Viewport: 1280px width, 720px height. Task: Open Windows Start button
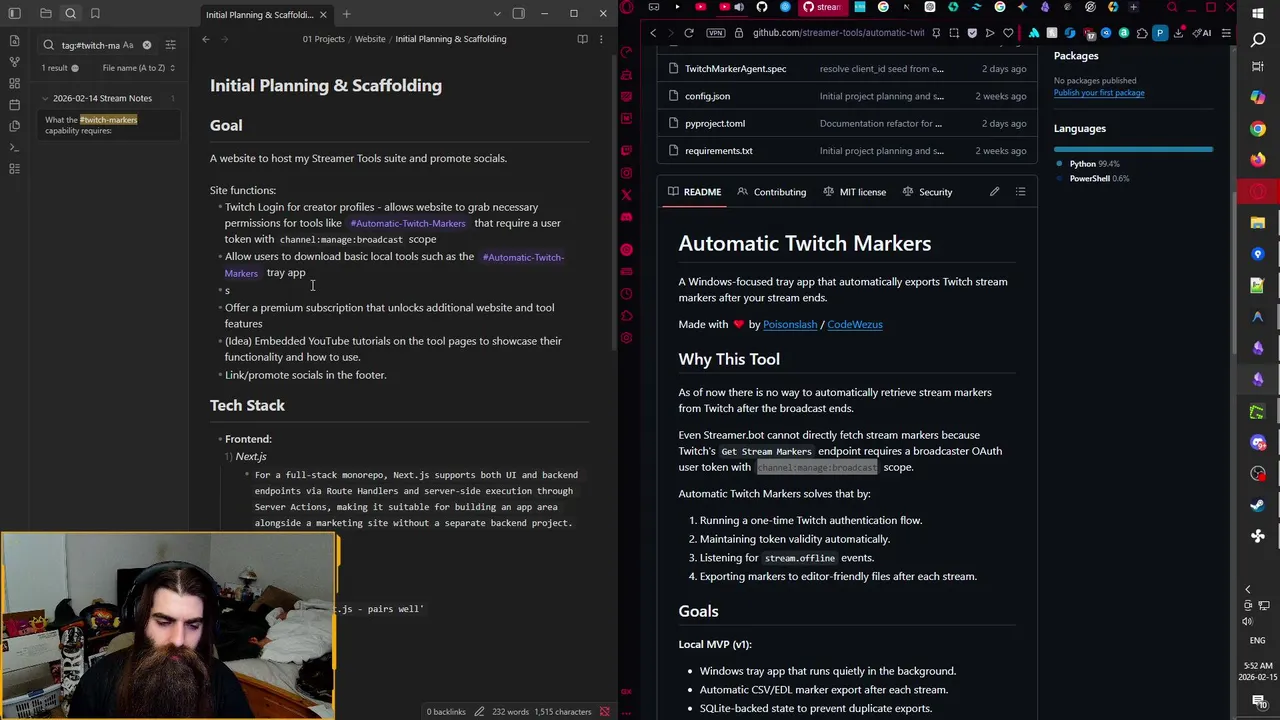coord(1258,14)
